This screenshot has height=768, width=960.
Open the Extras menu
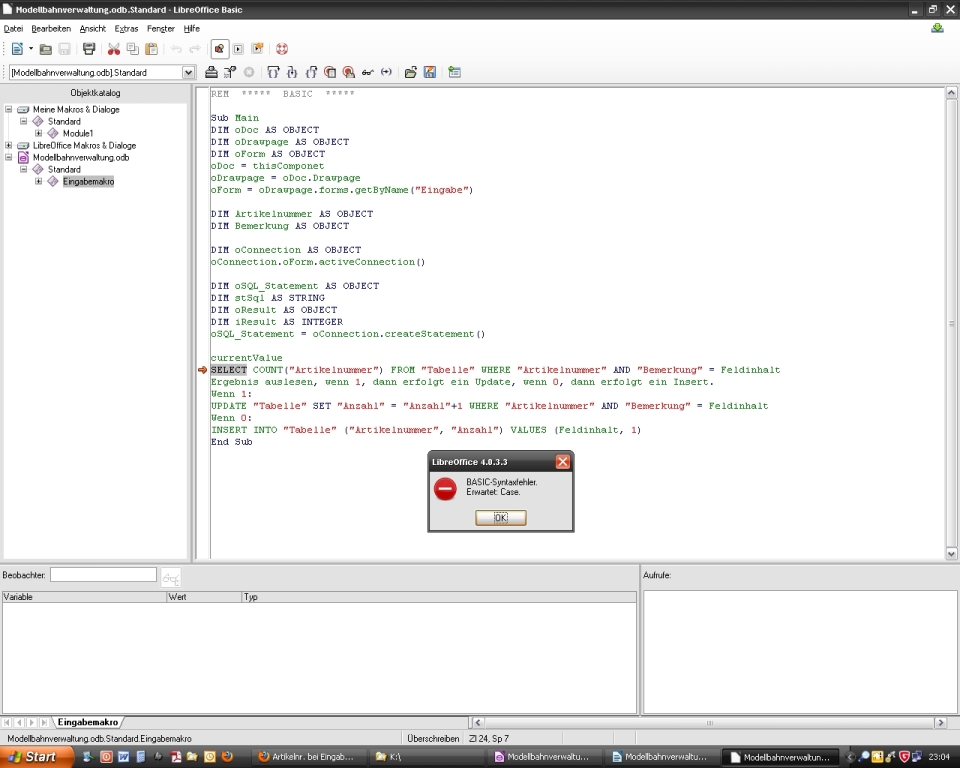coord(126,29)
